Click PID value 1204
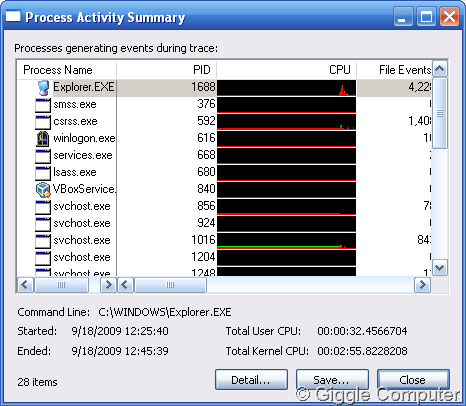 (203, 257)
